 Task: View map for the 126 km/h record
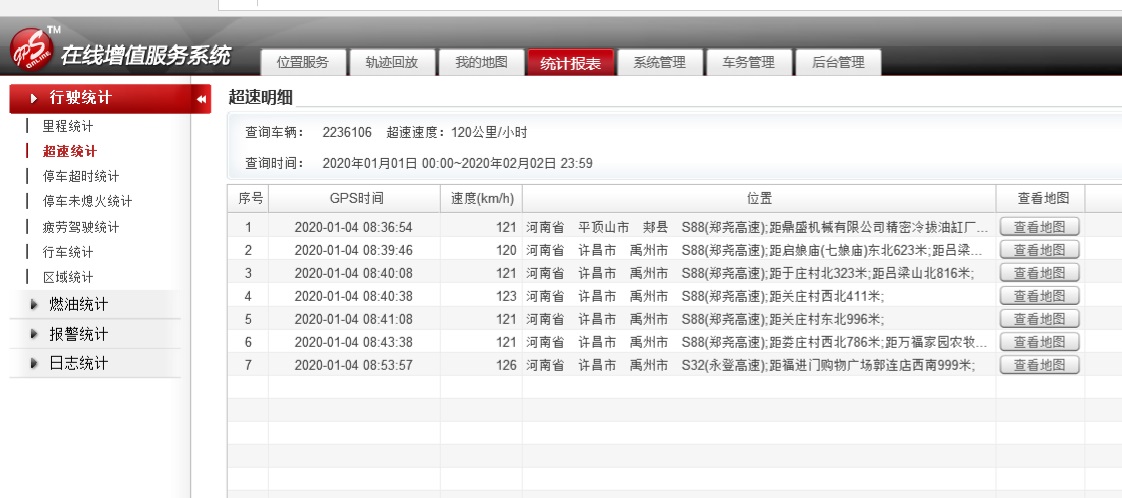[1040, 365]
